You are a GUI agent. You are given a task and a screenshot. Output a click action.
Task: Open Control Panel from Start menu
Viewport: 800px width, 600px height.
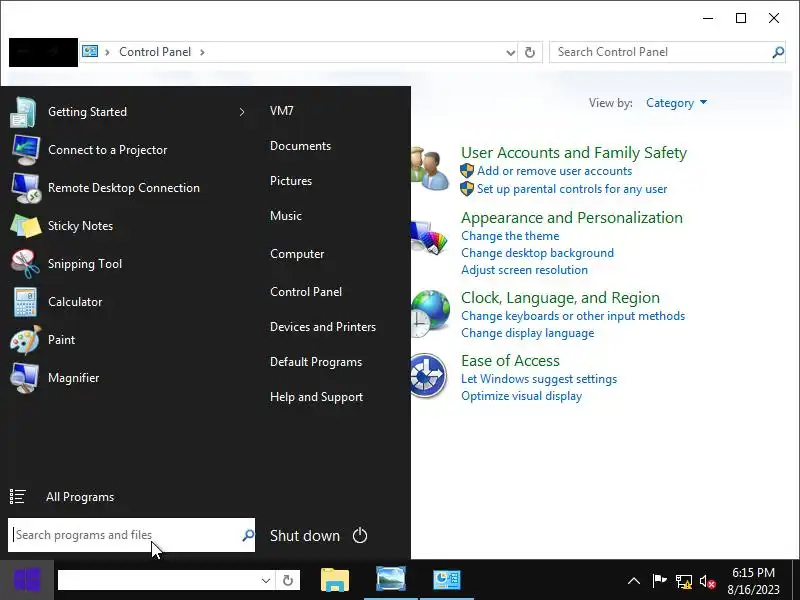[x=306, y=292]
